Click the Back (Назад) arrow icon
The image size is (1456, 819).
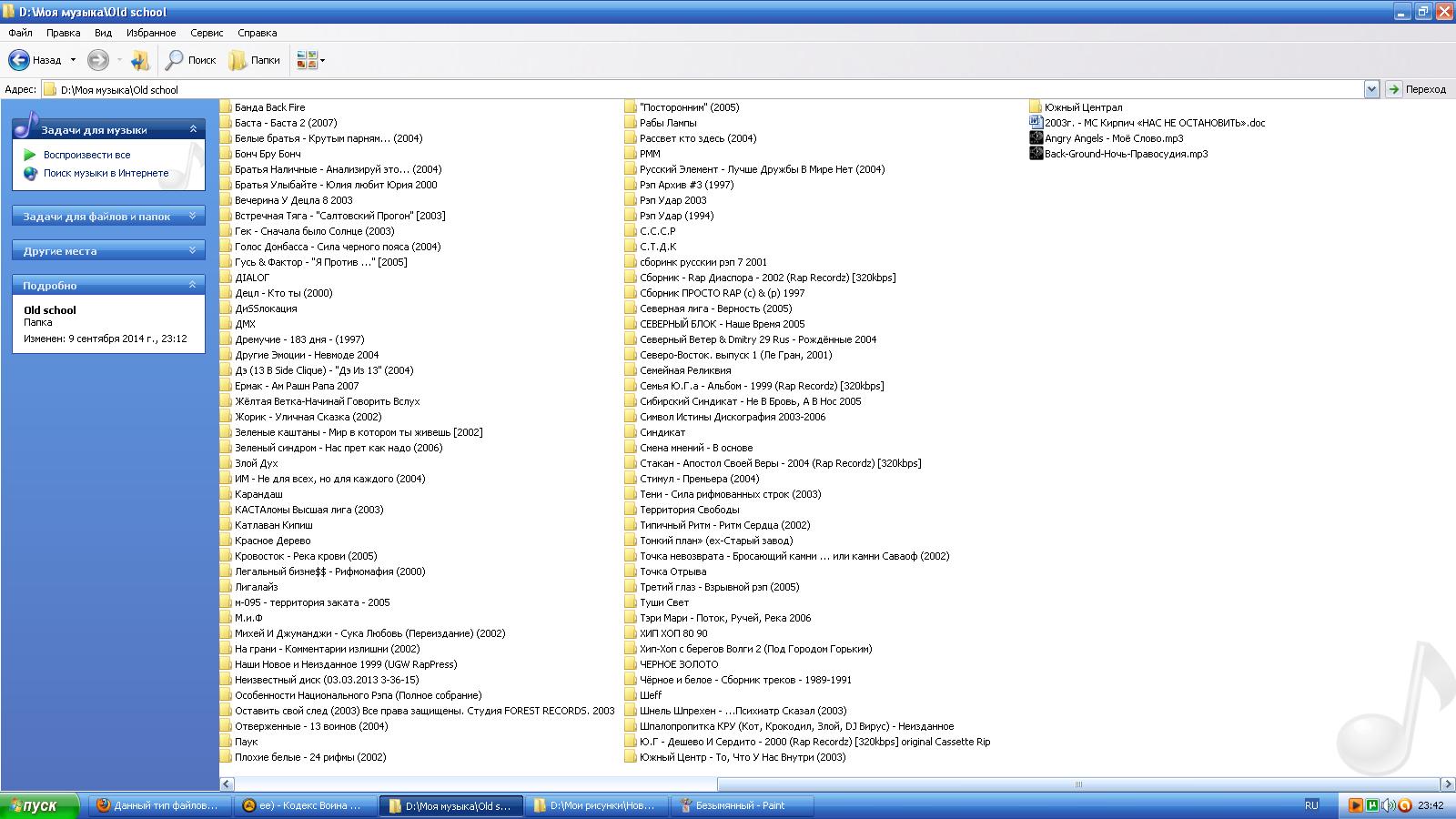[19, 60]
